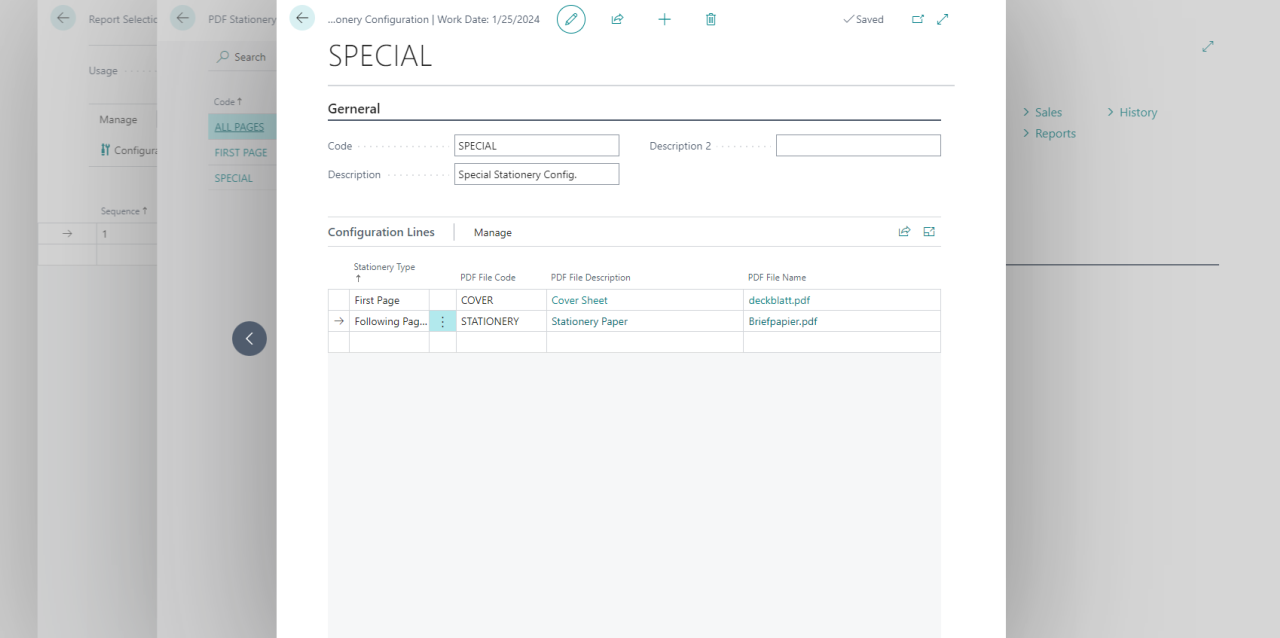The width and height of the screenshot is (1280, 638).
Task: Click the Description 2 input field
Action: (x=858, y=146)
